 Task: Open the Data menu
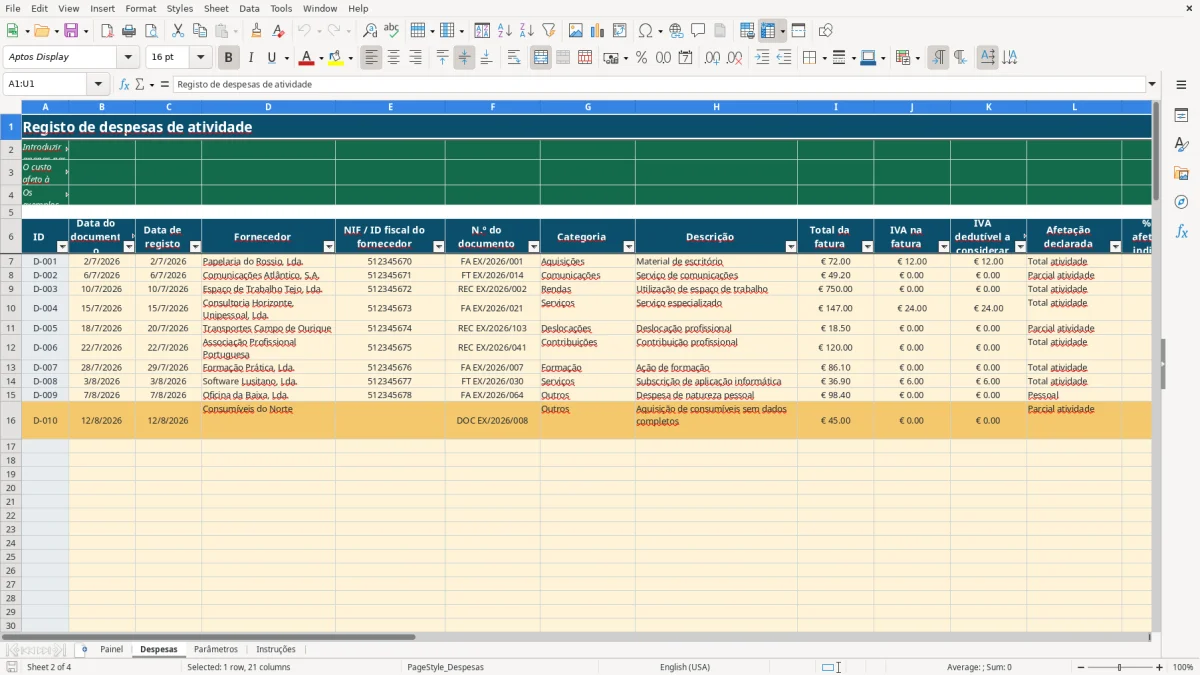click(x=249, y=8)
